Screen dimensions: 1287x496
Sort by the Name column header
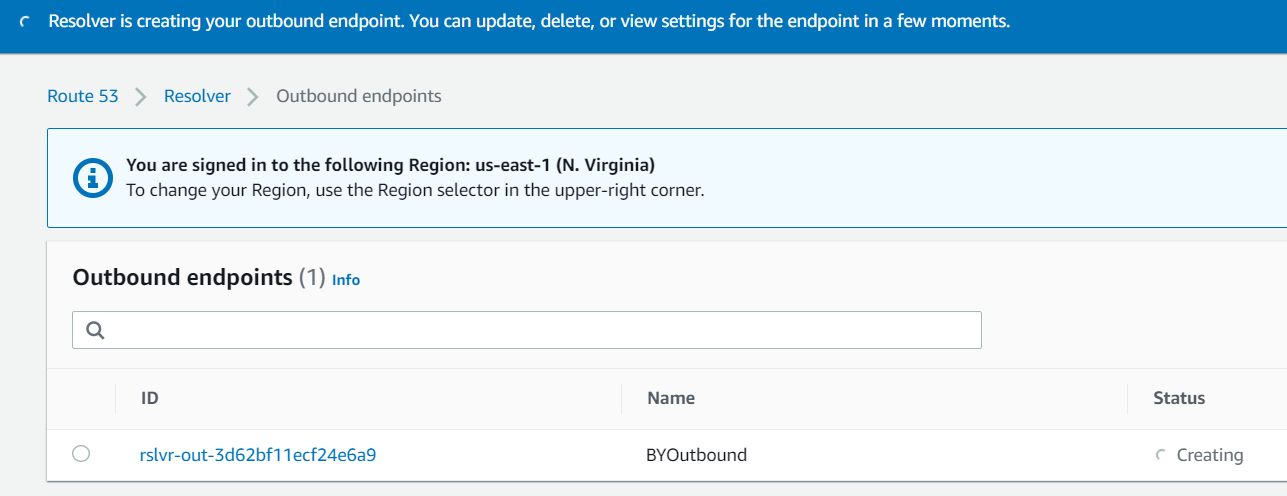(x=671, y=398)
